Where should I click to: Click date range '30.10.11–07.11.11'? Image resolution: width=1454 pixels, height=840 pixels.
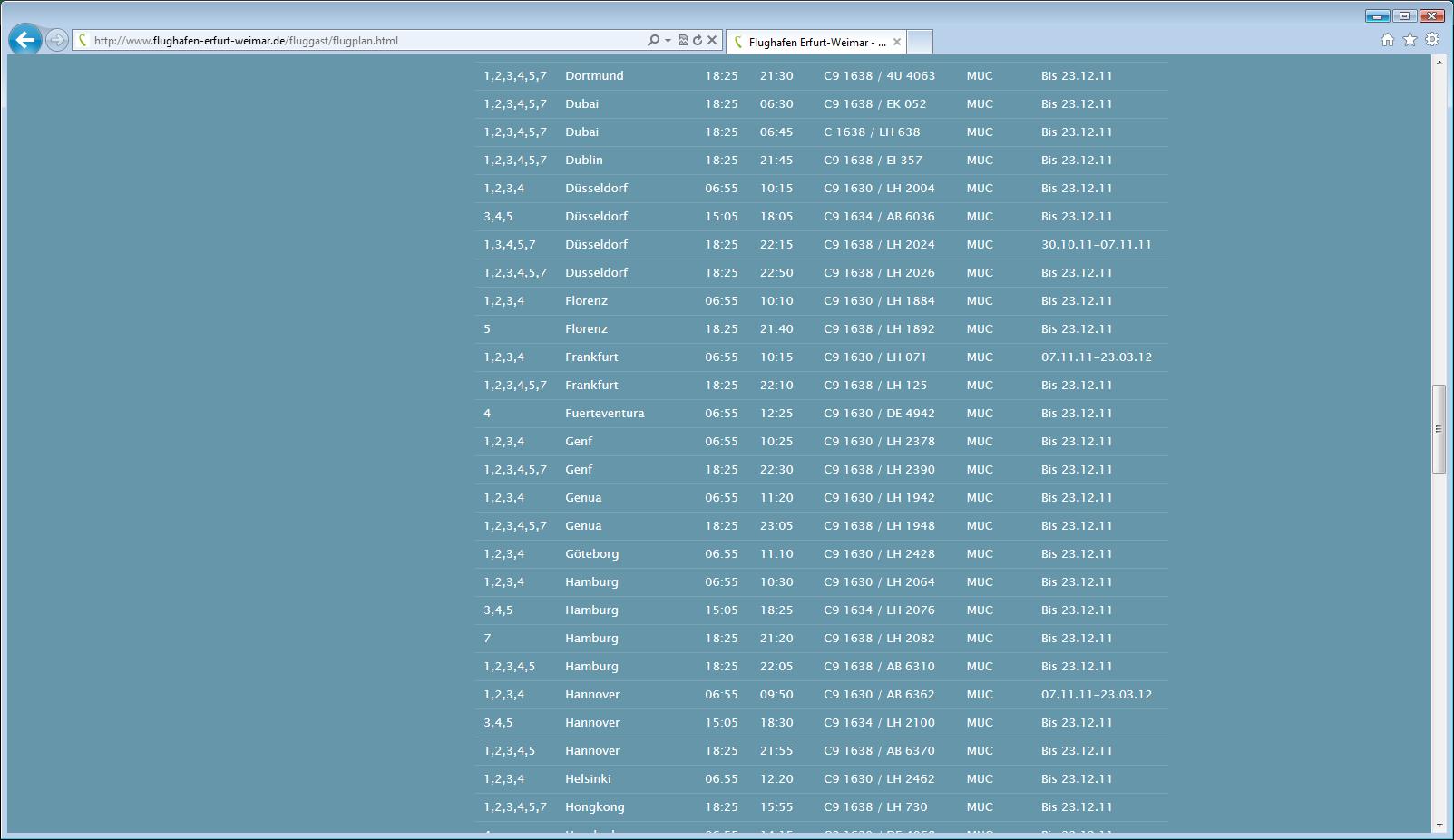tap(1097, 245)
